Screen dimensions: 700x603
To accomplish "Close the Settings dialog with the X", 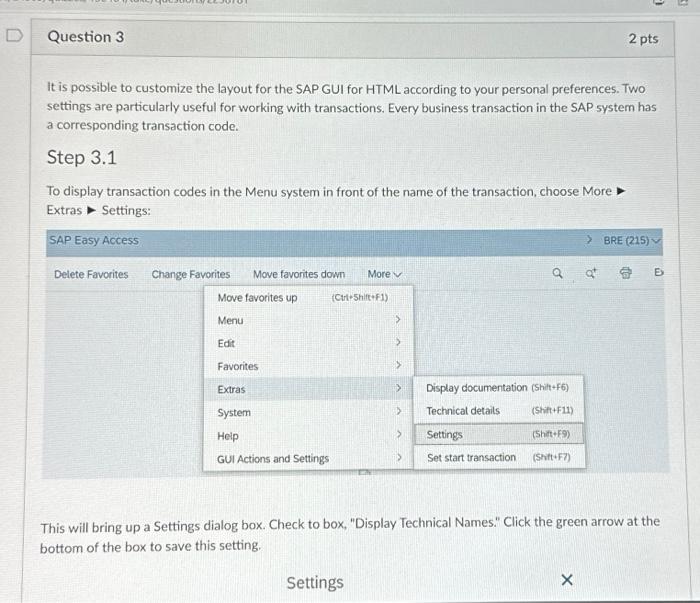I will 567,580.
